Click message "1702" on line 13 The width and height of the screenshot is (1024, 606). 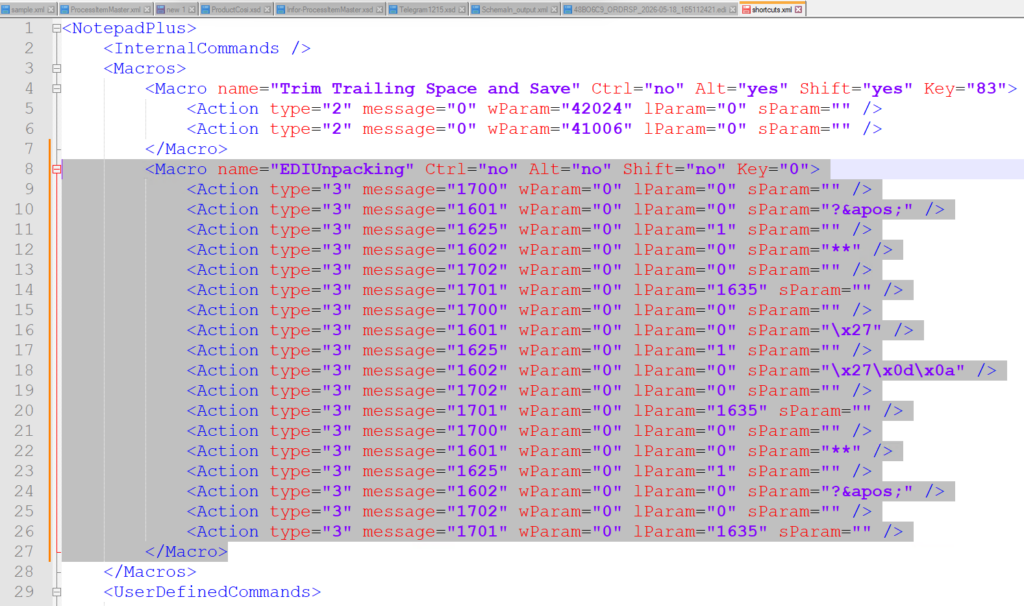pyautogui.click(x=477, y=270)
